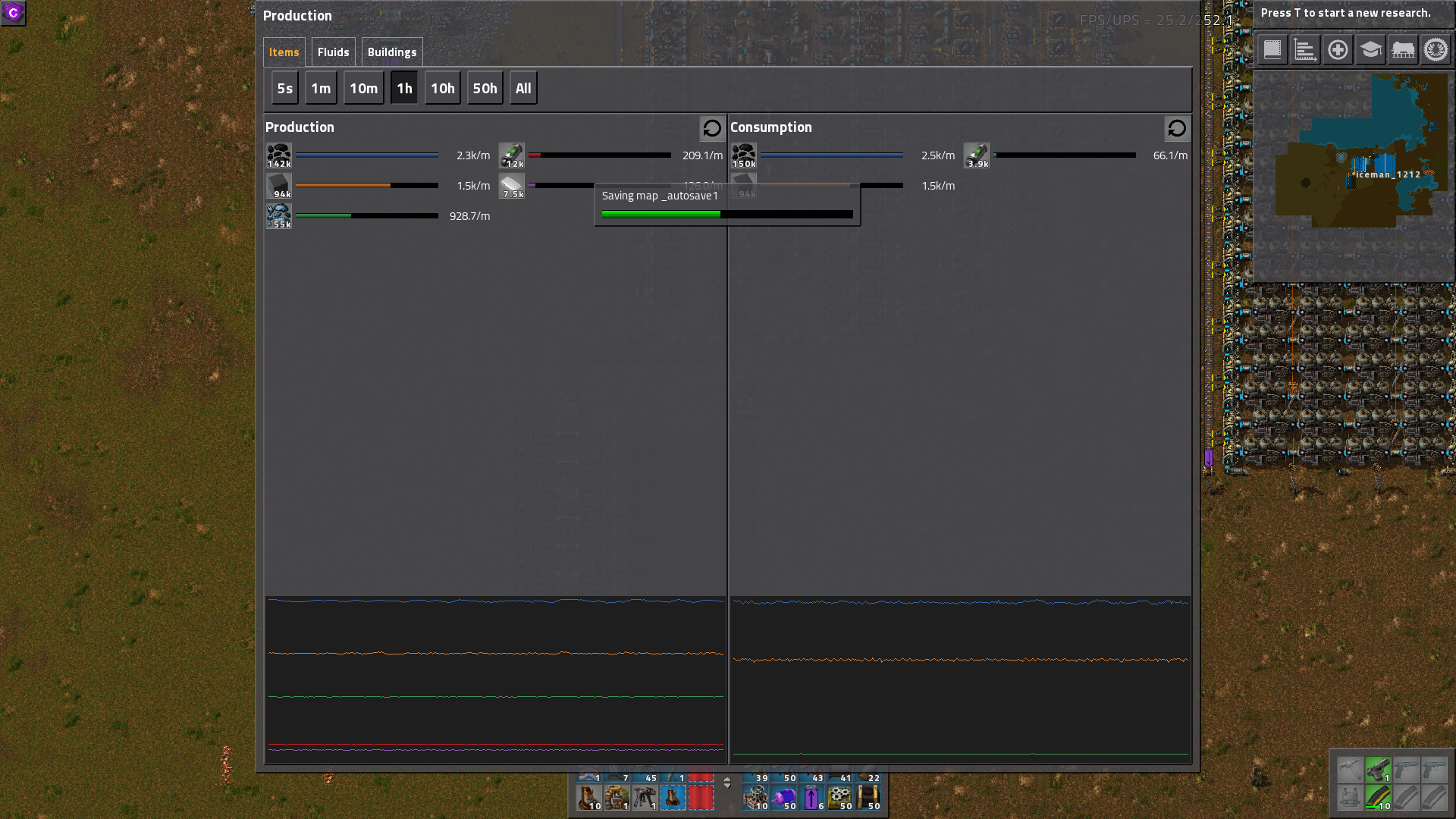Click coal item in Consumption list
This screenshot has height=819, width=1456.
[x=743, y=155]
